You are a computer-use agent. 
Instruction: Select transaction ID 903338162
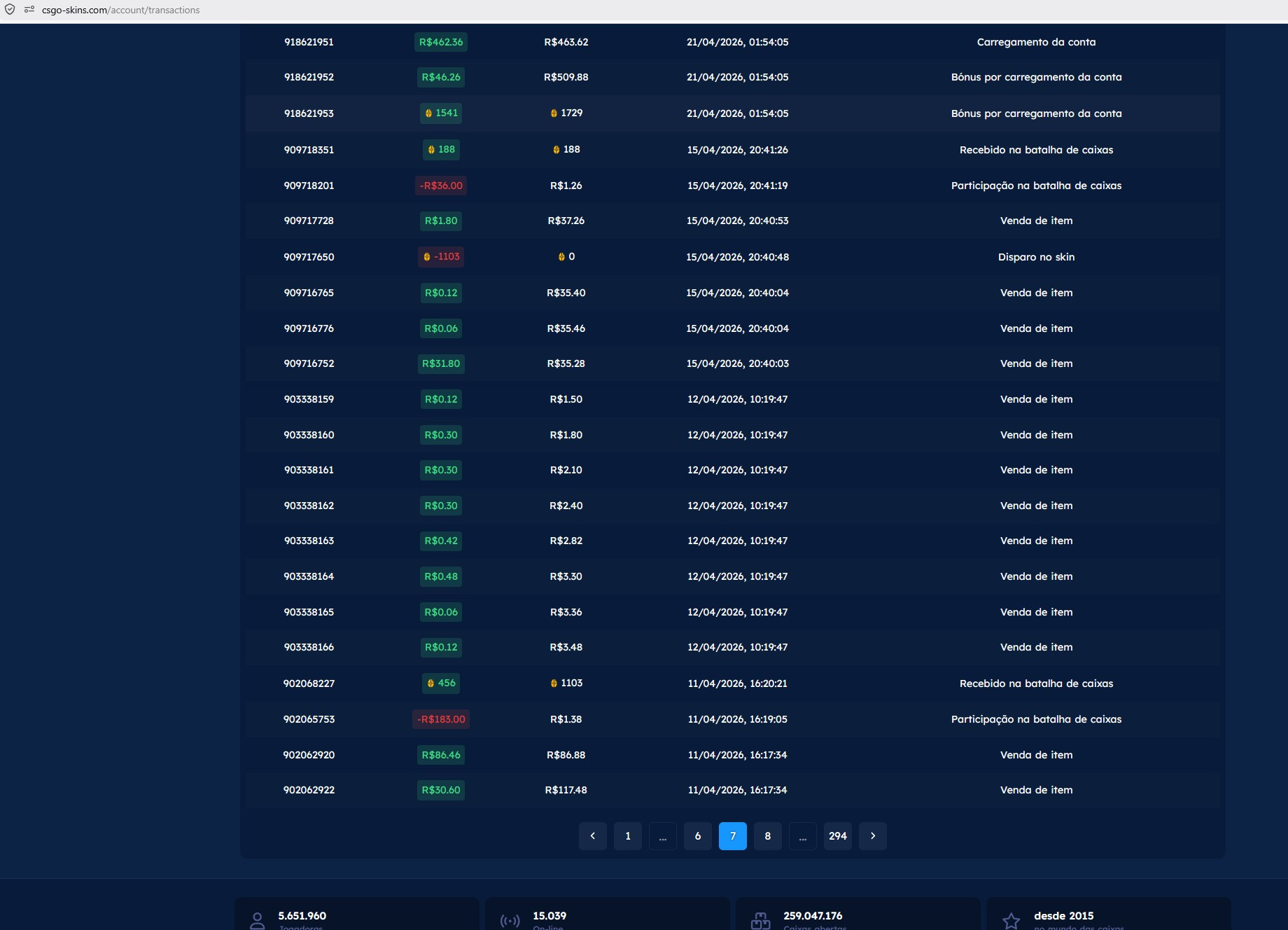(x=309, y=506)
